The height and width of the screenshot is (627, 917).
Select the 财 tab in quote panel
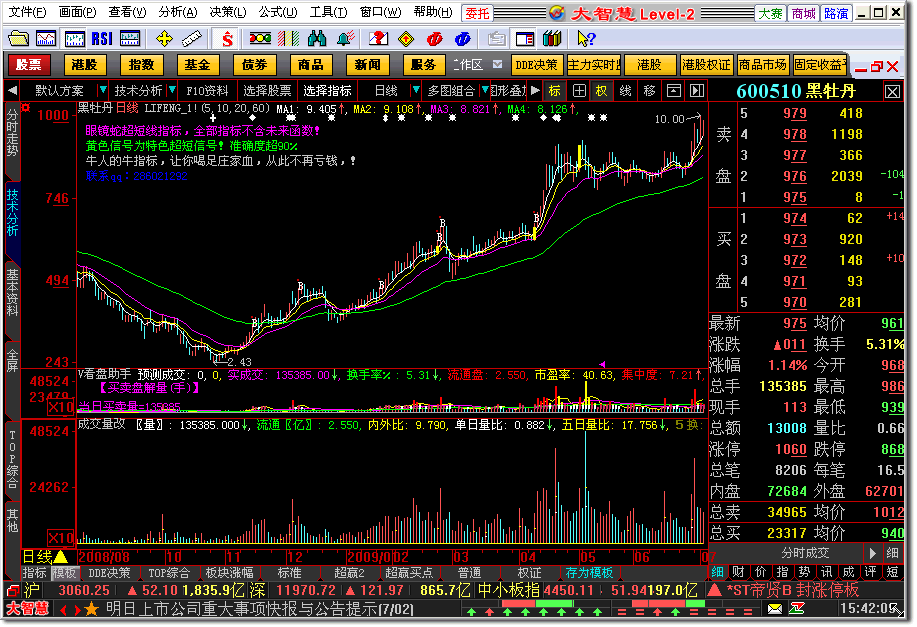point(739,572)
